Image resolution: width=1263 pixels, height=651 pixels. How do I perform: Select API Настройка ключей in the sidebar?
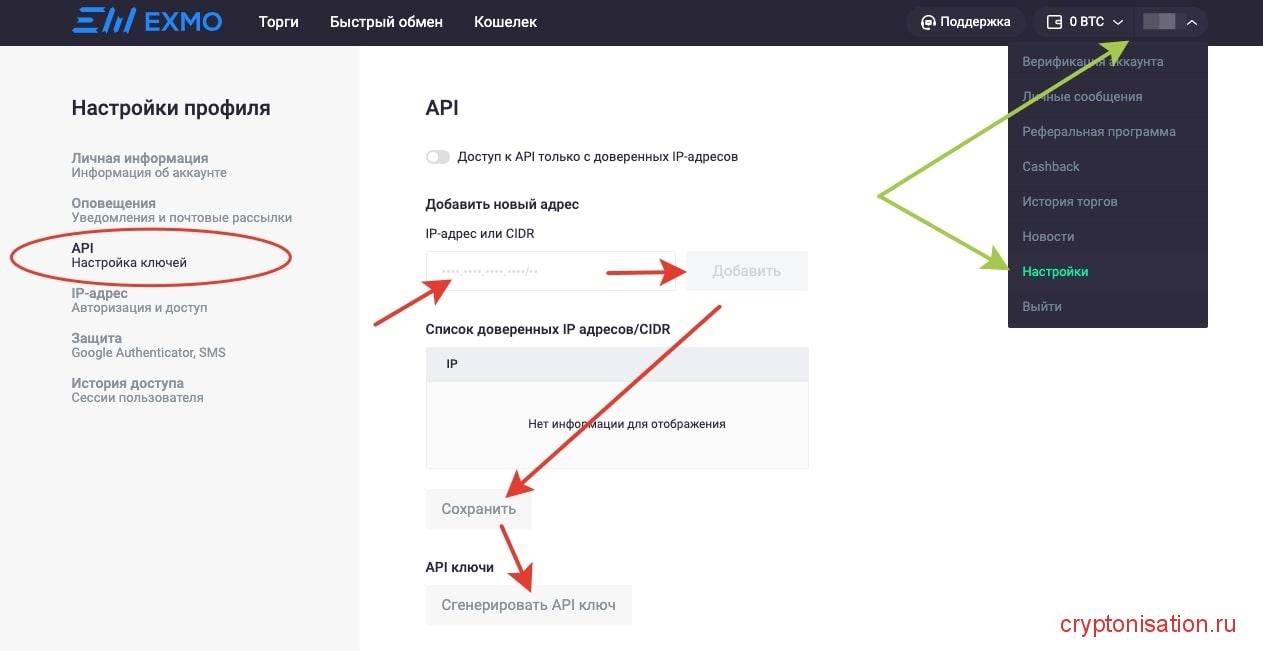125,254
